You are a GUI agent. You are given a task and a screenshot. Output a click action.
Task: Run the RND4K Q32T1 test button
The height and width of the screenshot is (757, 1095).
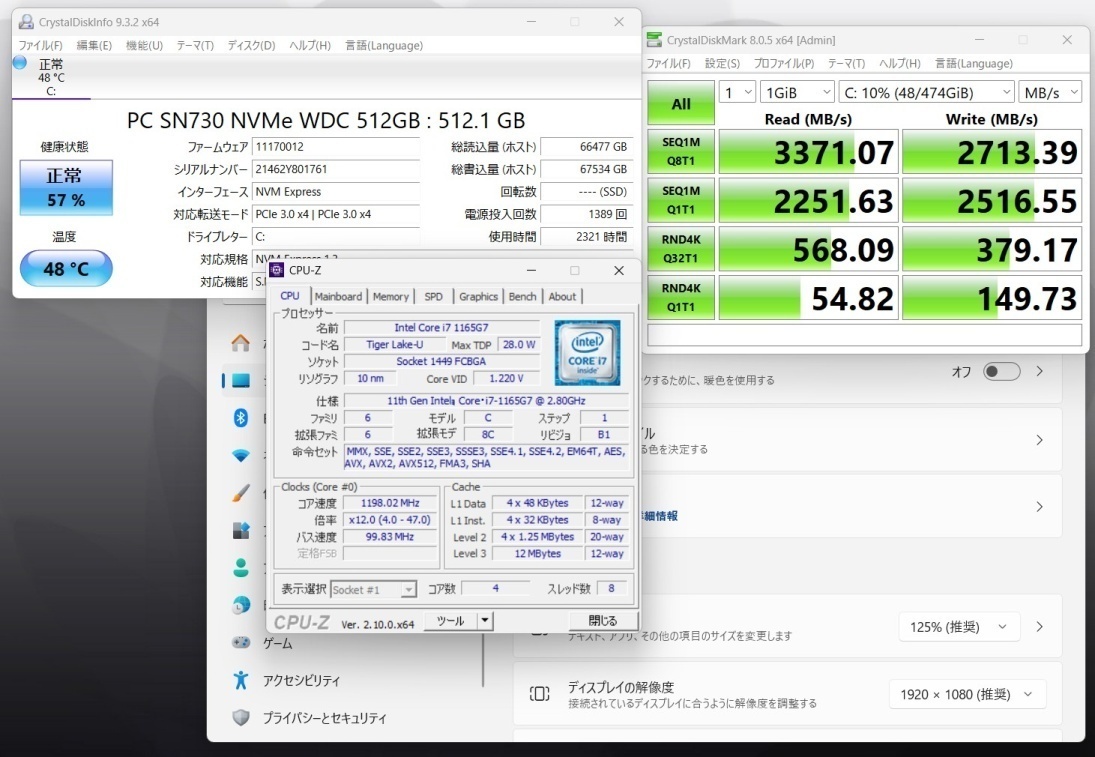[x=681, y=249]
